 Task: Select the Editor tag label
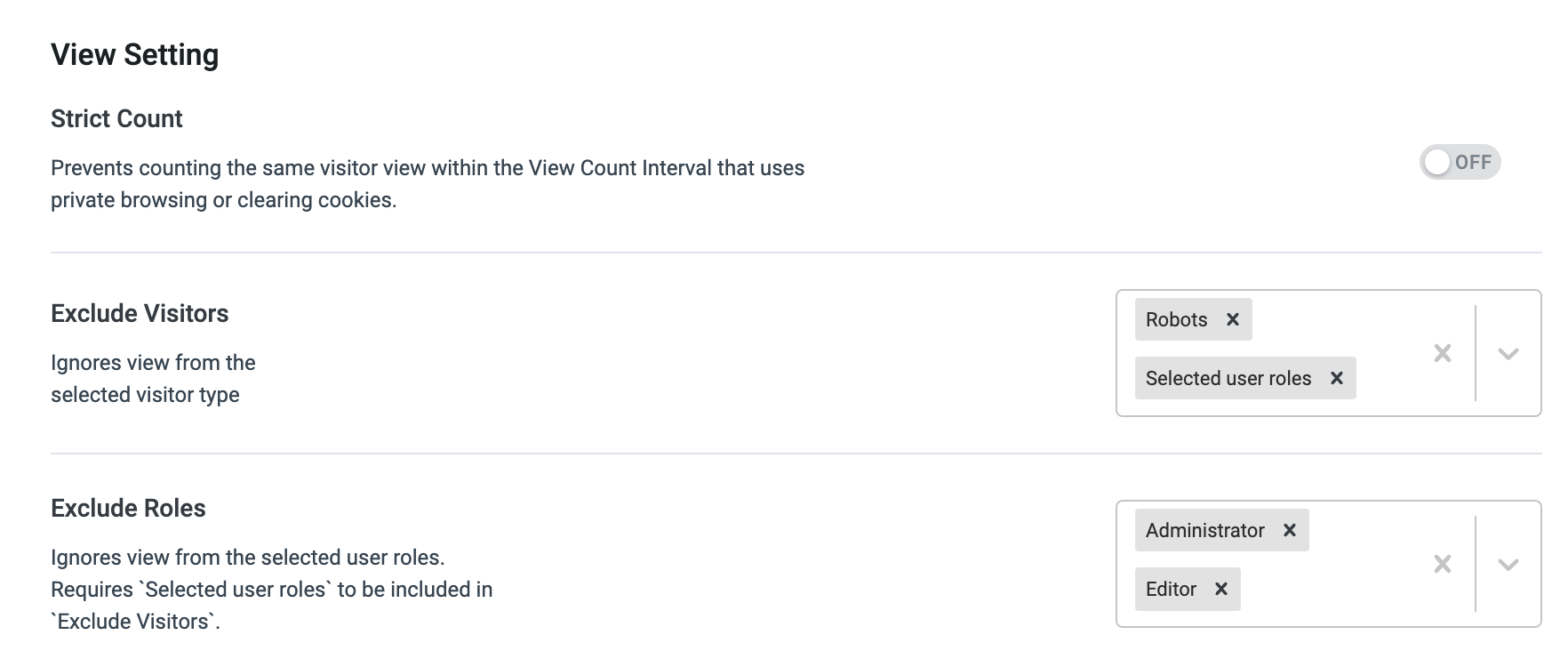tap(1171, 589)
